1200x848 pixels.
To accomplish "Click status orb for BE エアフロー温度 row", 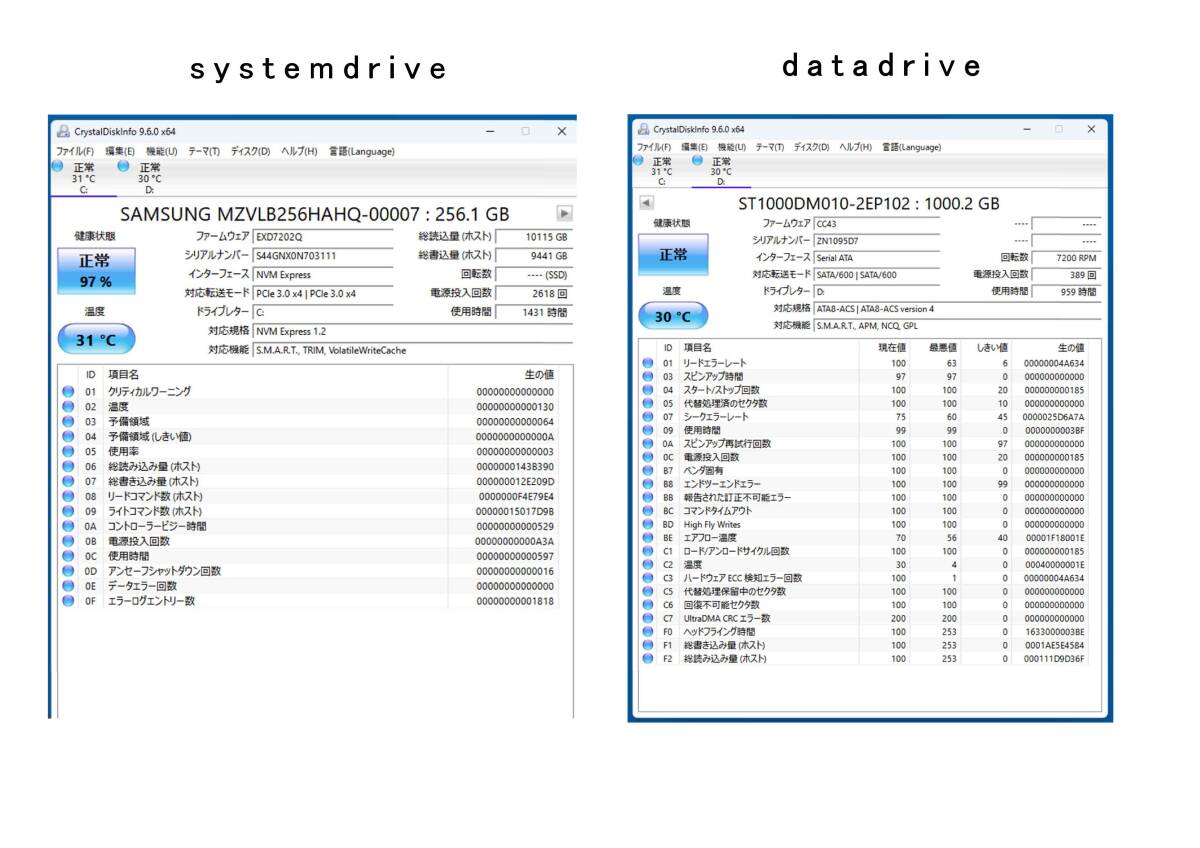I will pyautogui.click(x=648, y=538).
